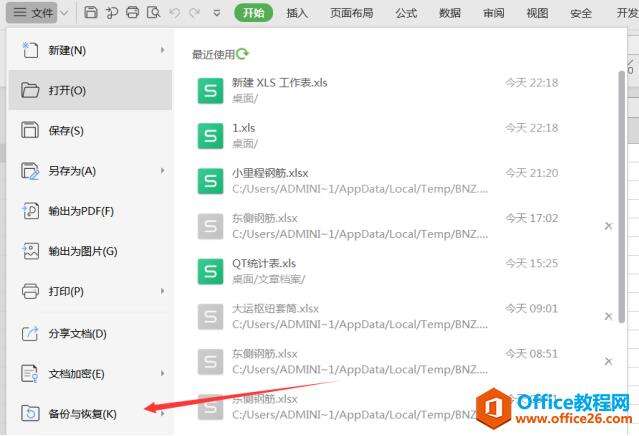The width and height of the screenshot is (639, 436).
Task: Expand the 打印(P) submenu arrow
Action: [x=163, y=291]
